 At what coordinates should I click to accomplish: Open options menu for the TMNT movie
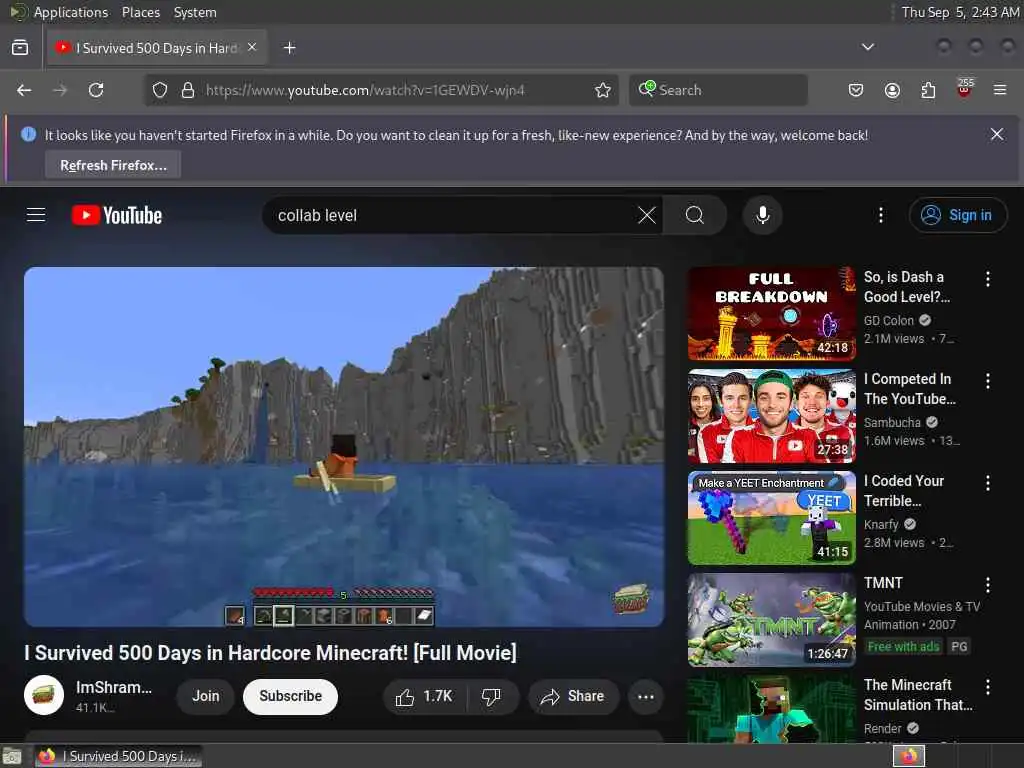coord(987,584)
